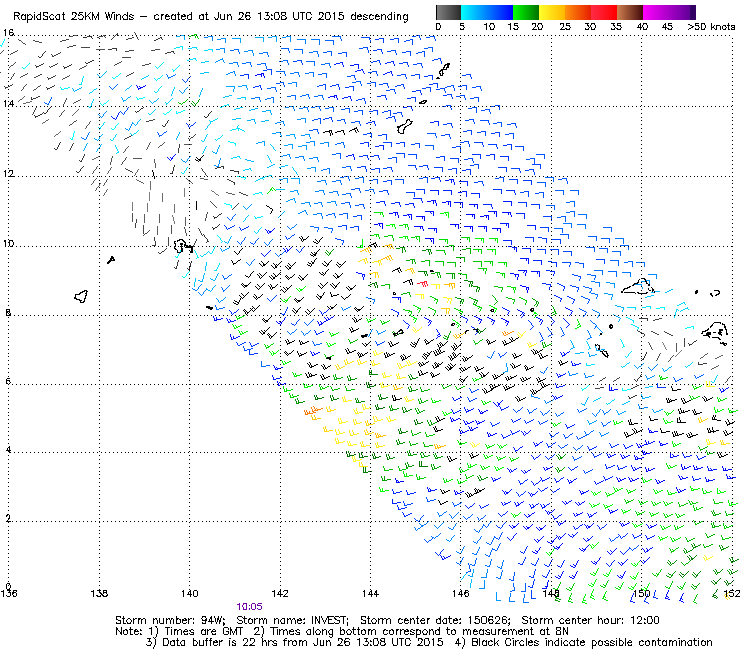Click the "Black Circles indicate possible contamination" note

(592, 643)
